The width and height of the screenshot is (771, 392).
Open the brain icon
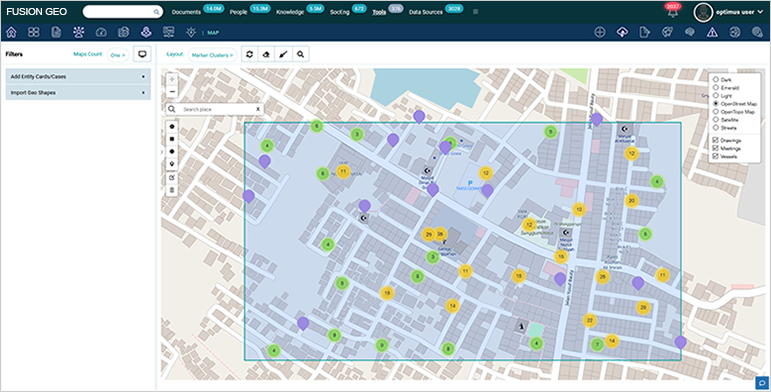click(x=689, y=32)
